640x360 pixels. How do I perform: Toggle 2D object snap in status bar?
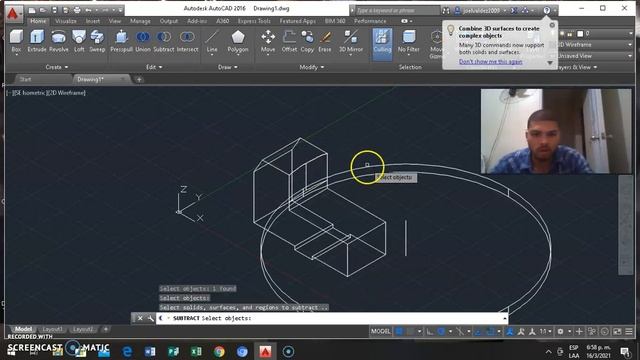[491, 331]
